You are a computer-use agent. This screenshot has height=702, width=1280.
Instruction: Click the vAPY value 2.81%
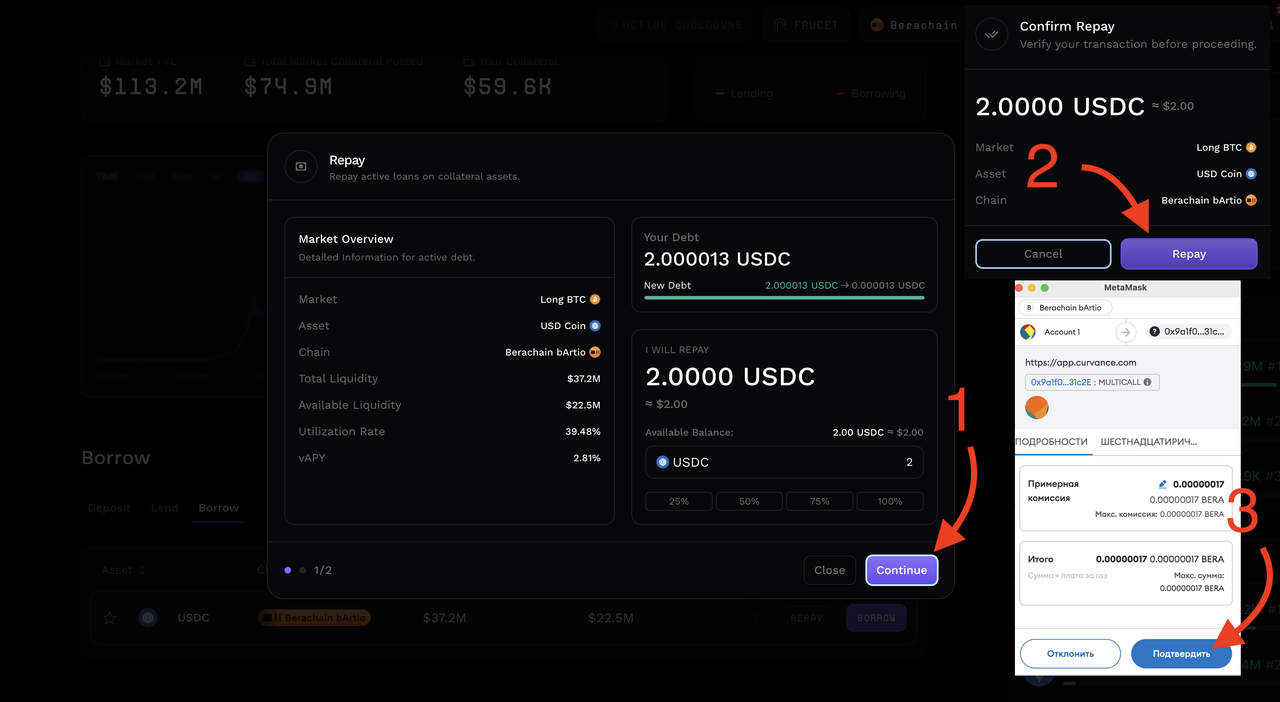coord(587,458)
